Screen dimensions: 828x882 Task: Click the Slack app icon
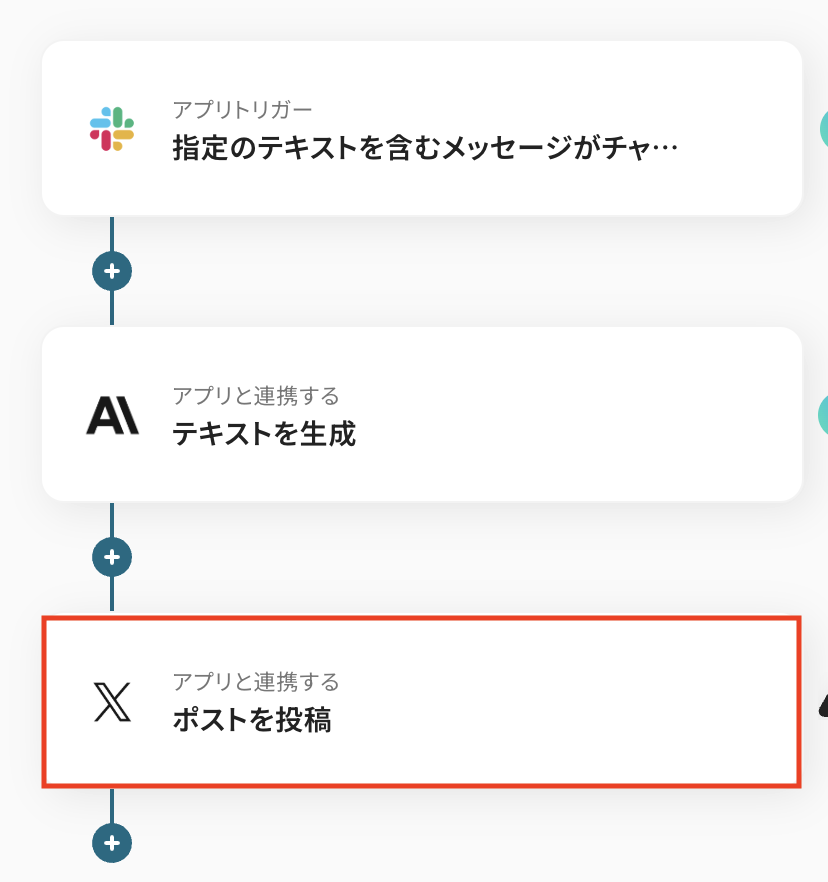(x=112, y=128)
